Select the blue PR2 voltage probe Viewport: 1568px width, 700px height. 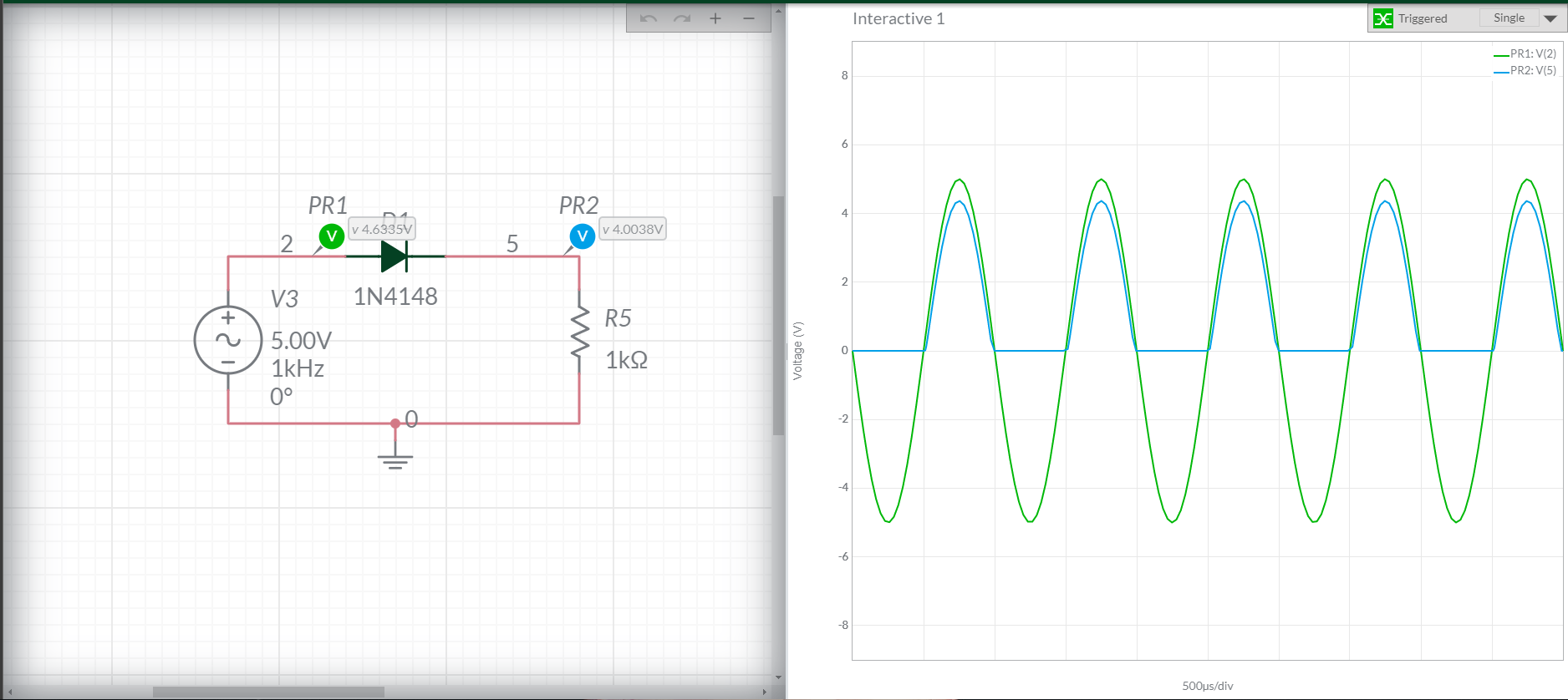583,236
